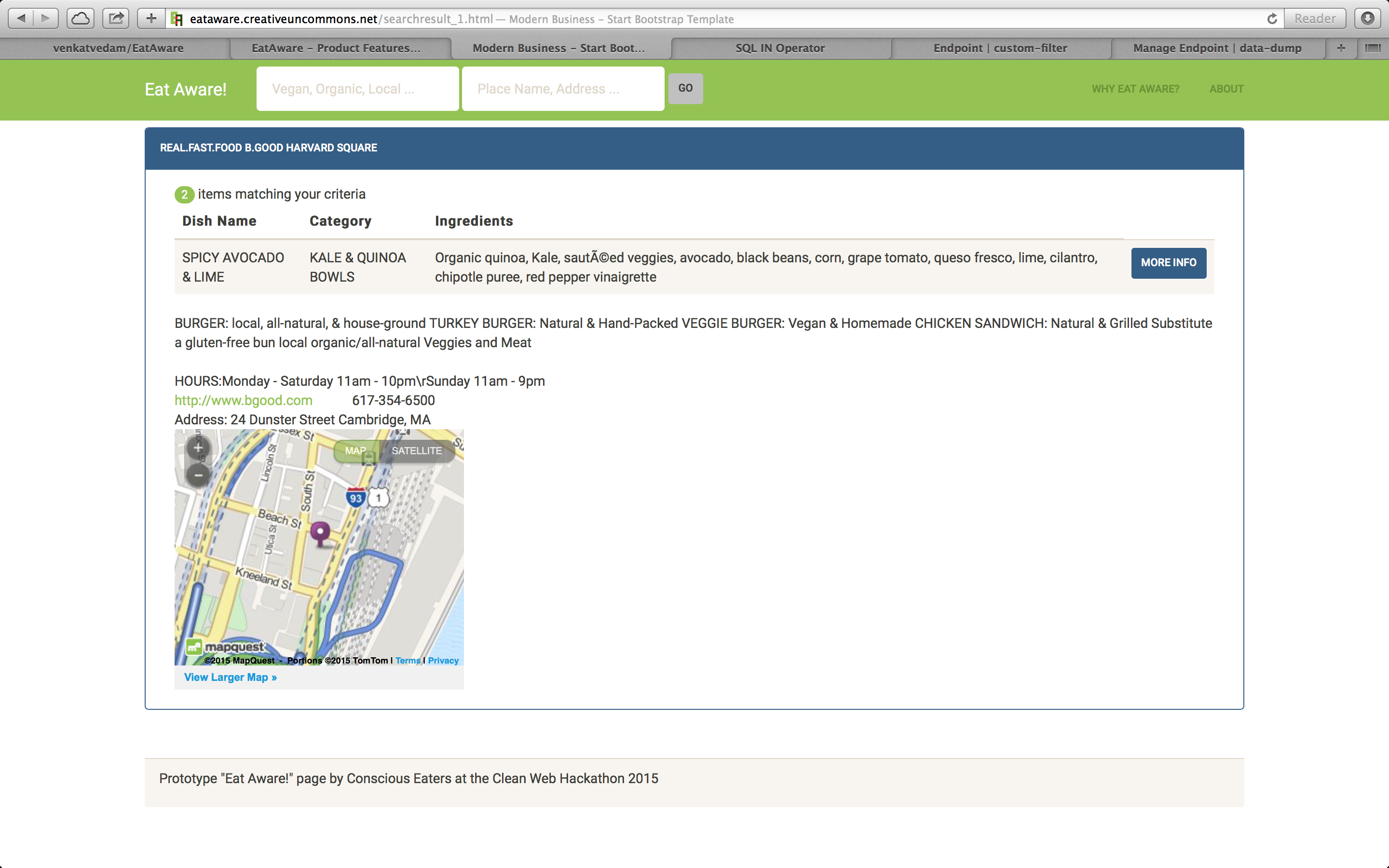Open the Downloads icon in toolbar

tap(1368, 18)
